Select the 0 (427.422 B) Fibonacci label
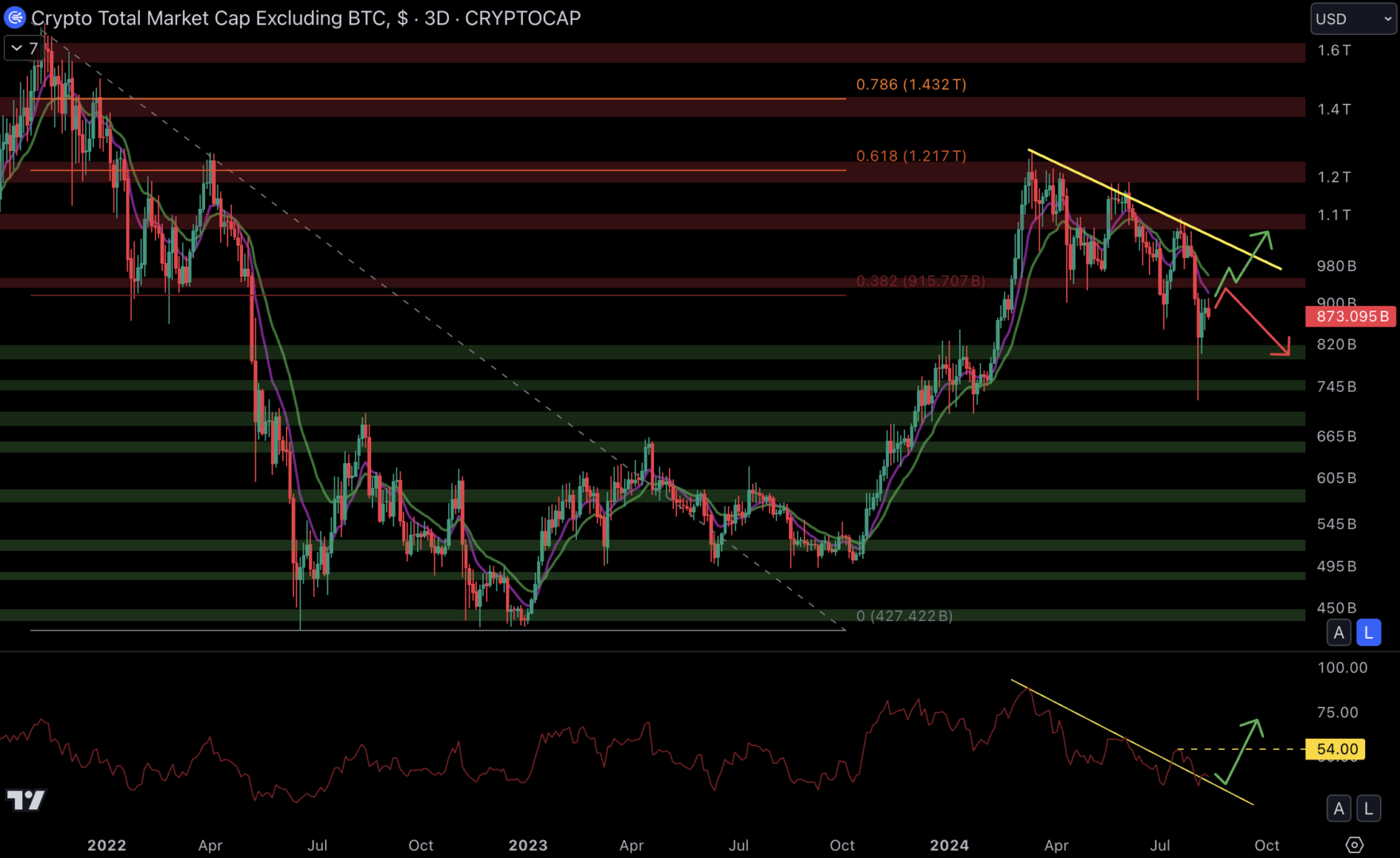 904,616
